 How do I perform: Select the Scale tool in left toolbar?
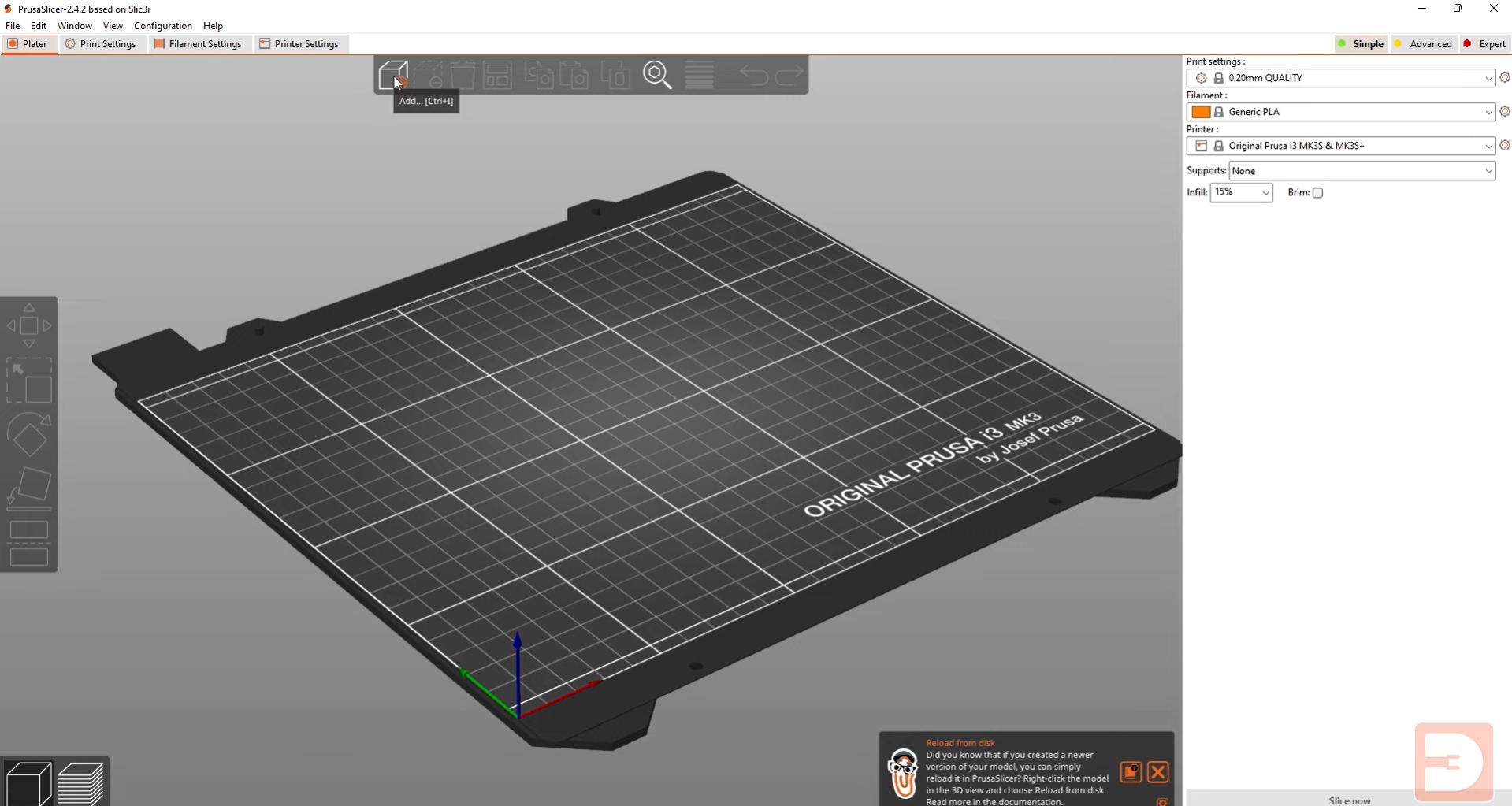pos(29,381)
